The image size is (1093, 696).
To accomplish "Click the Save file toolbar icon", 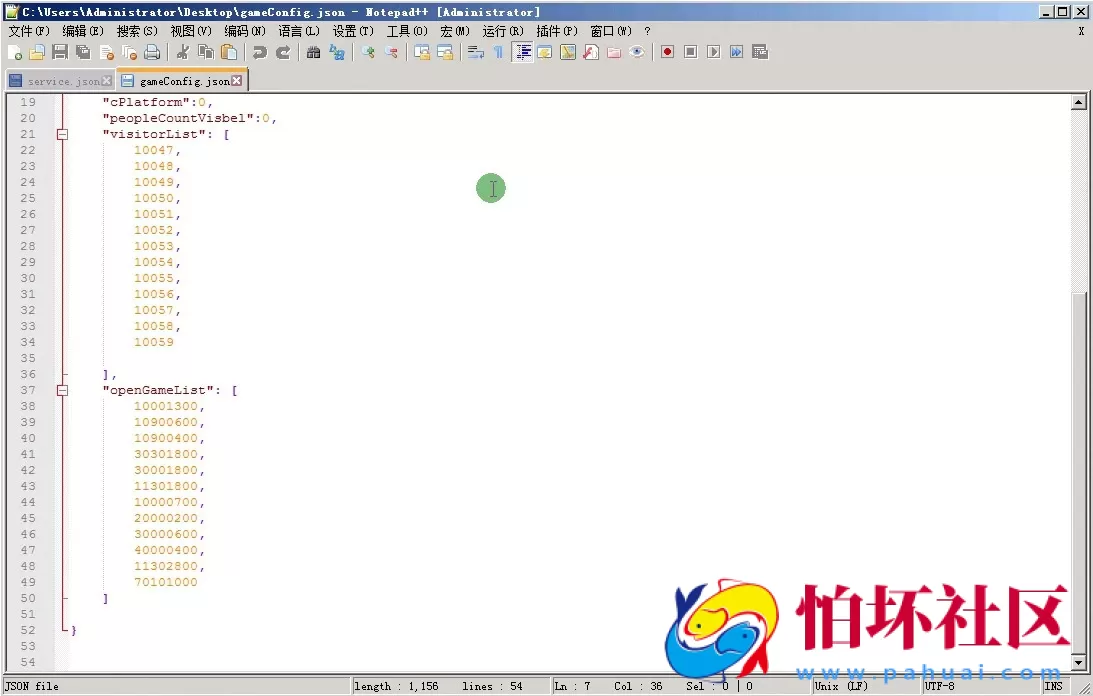I will (60, 52).
